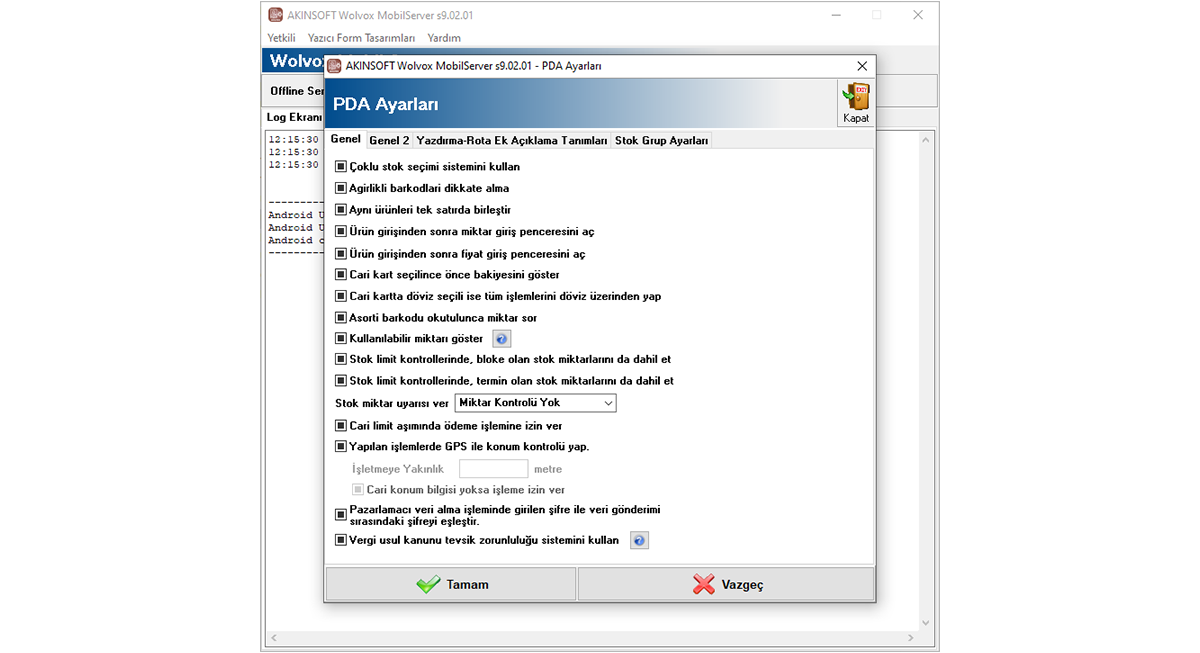Click help icon next to Vergi usul kanunu
This screenshot has height=653, width=1200.
(x=639, y=541)
